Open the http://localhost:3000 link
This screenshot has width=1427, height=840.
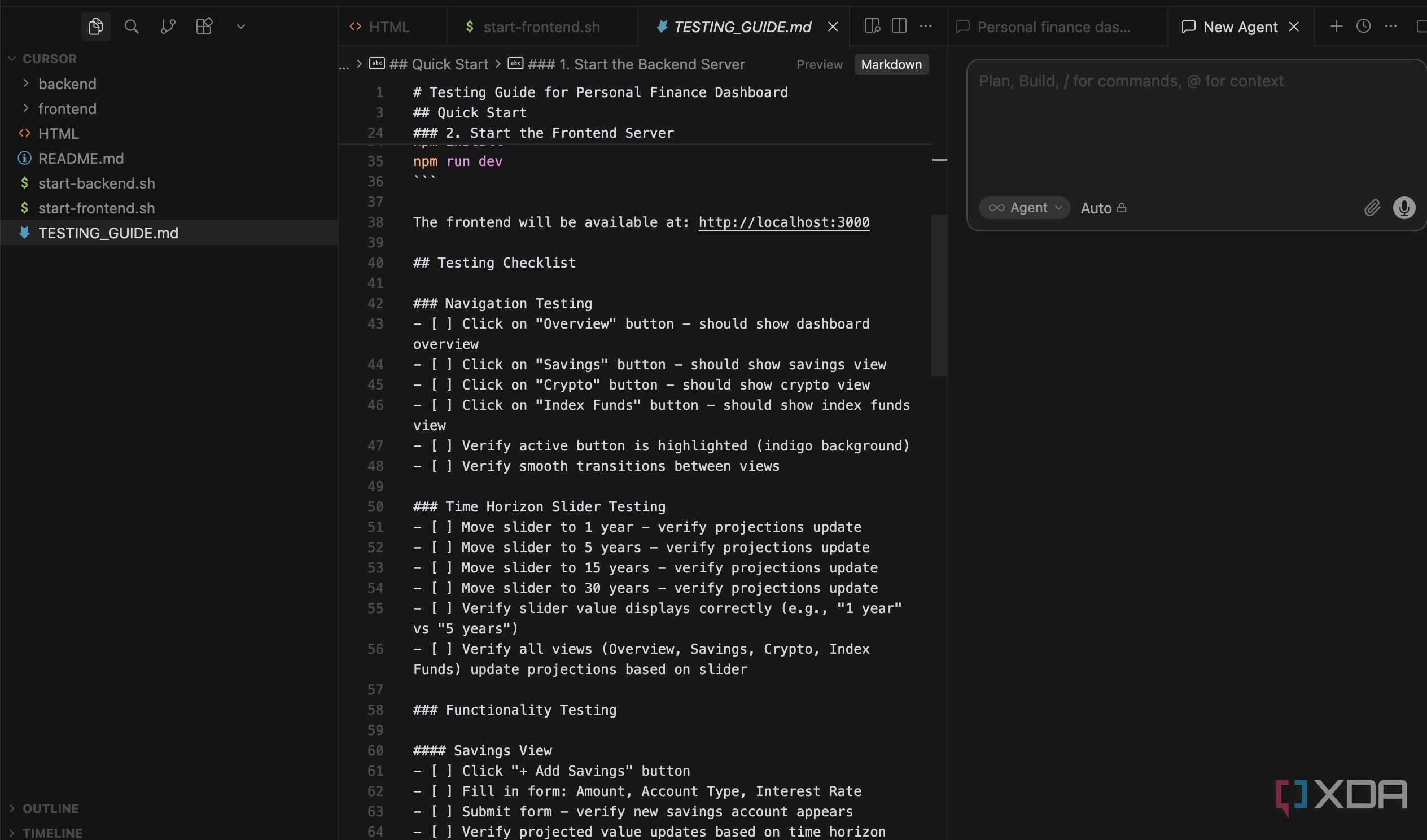click(783, 222)
